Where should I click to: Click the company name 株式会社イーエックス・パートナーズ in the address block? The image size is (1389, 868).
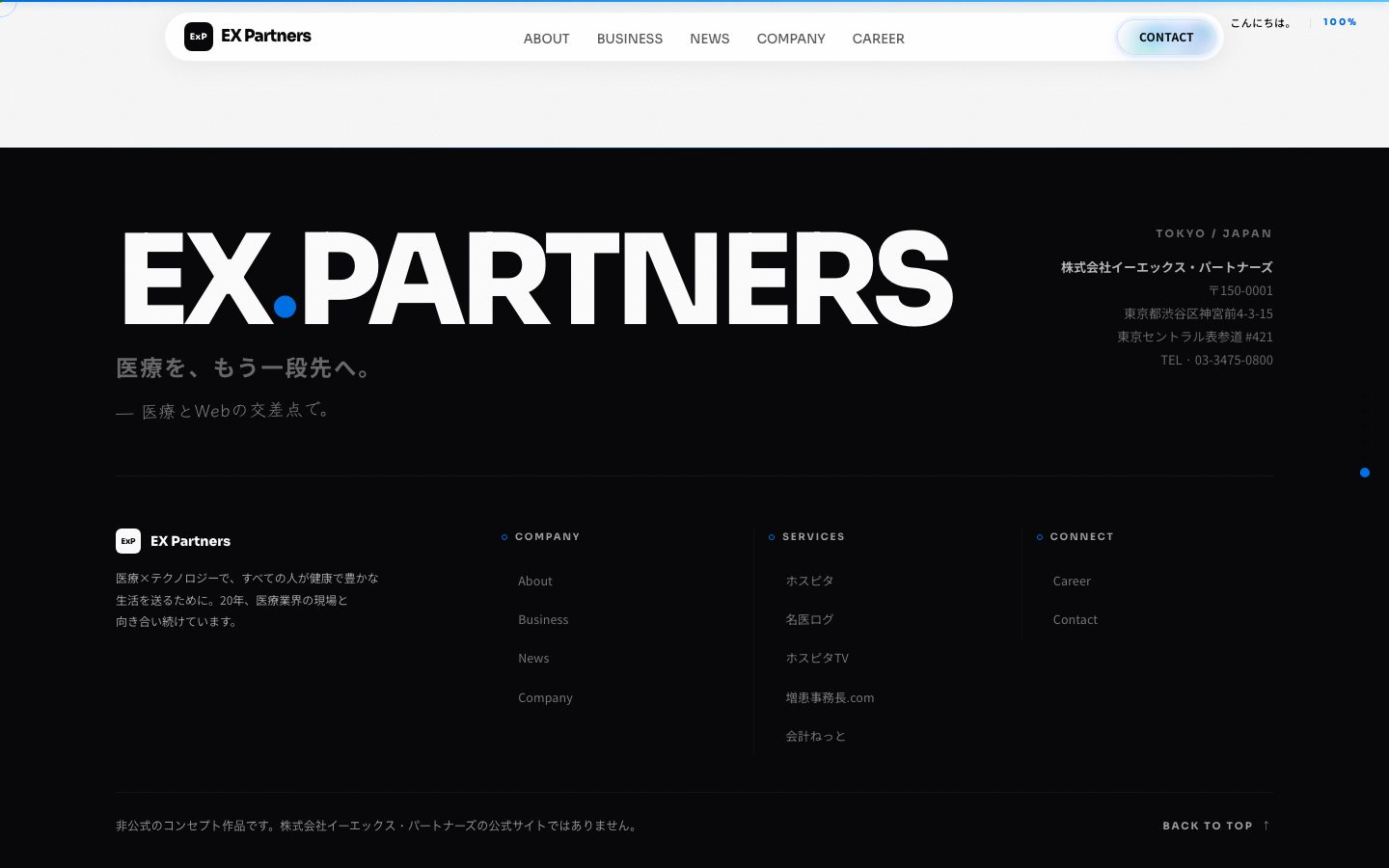[1167, 267]
